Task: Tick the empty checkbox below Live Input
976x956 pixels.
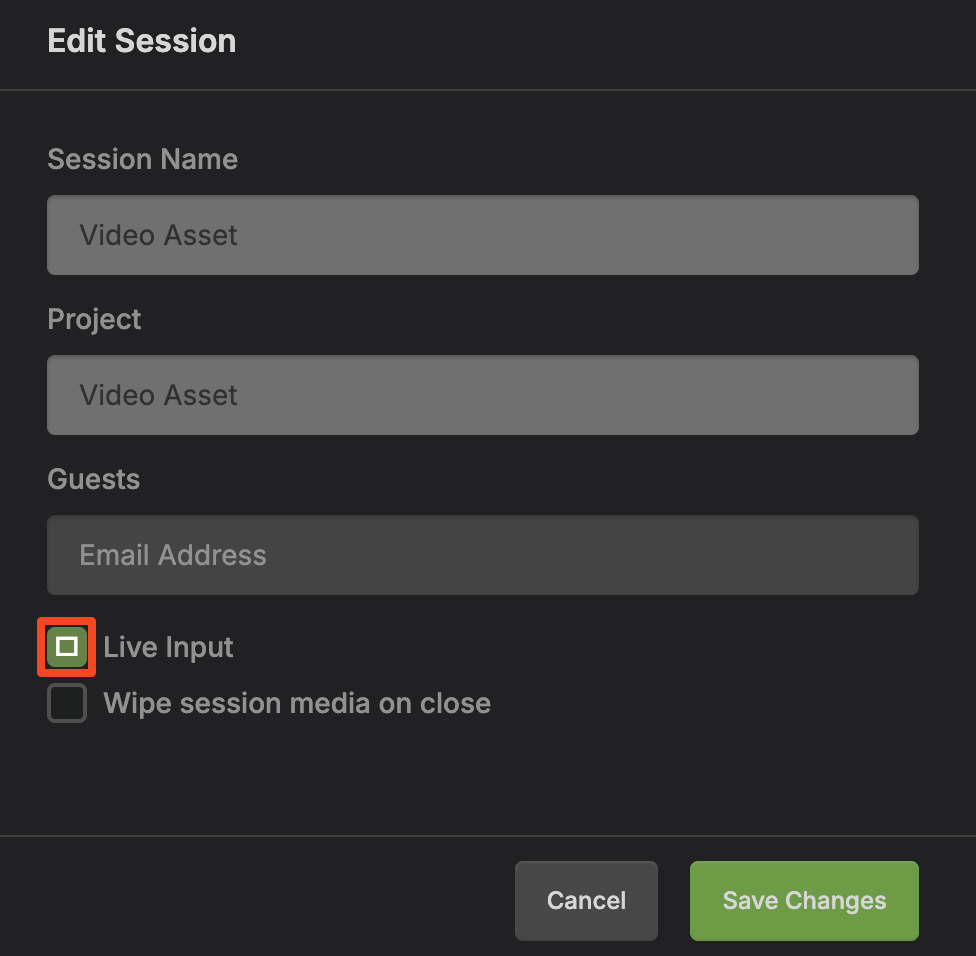Action: pos(67,703)
